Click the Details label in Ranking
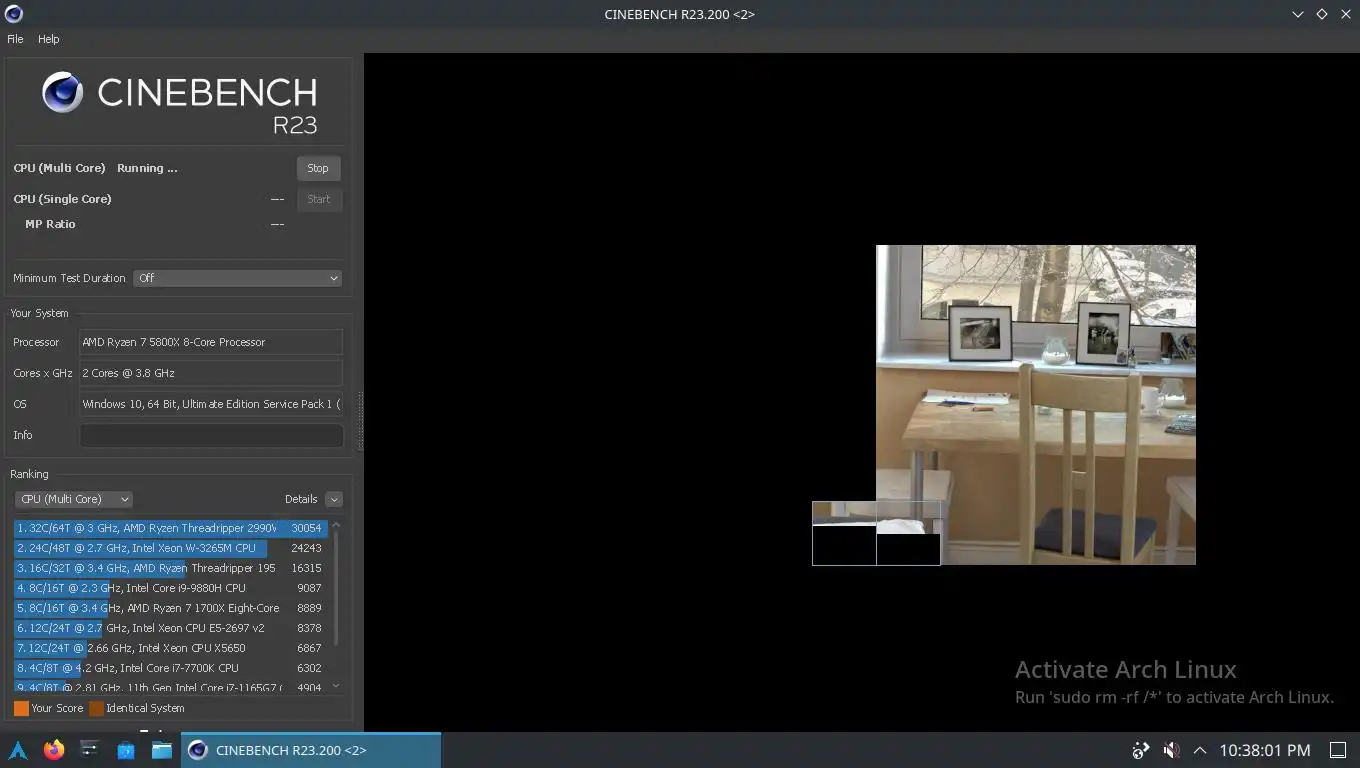Screen dimensions: 1360x768 tap(301, 499)
